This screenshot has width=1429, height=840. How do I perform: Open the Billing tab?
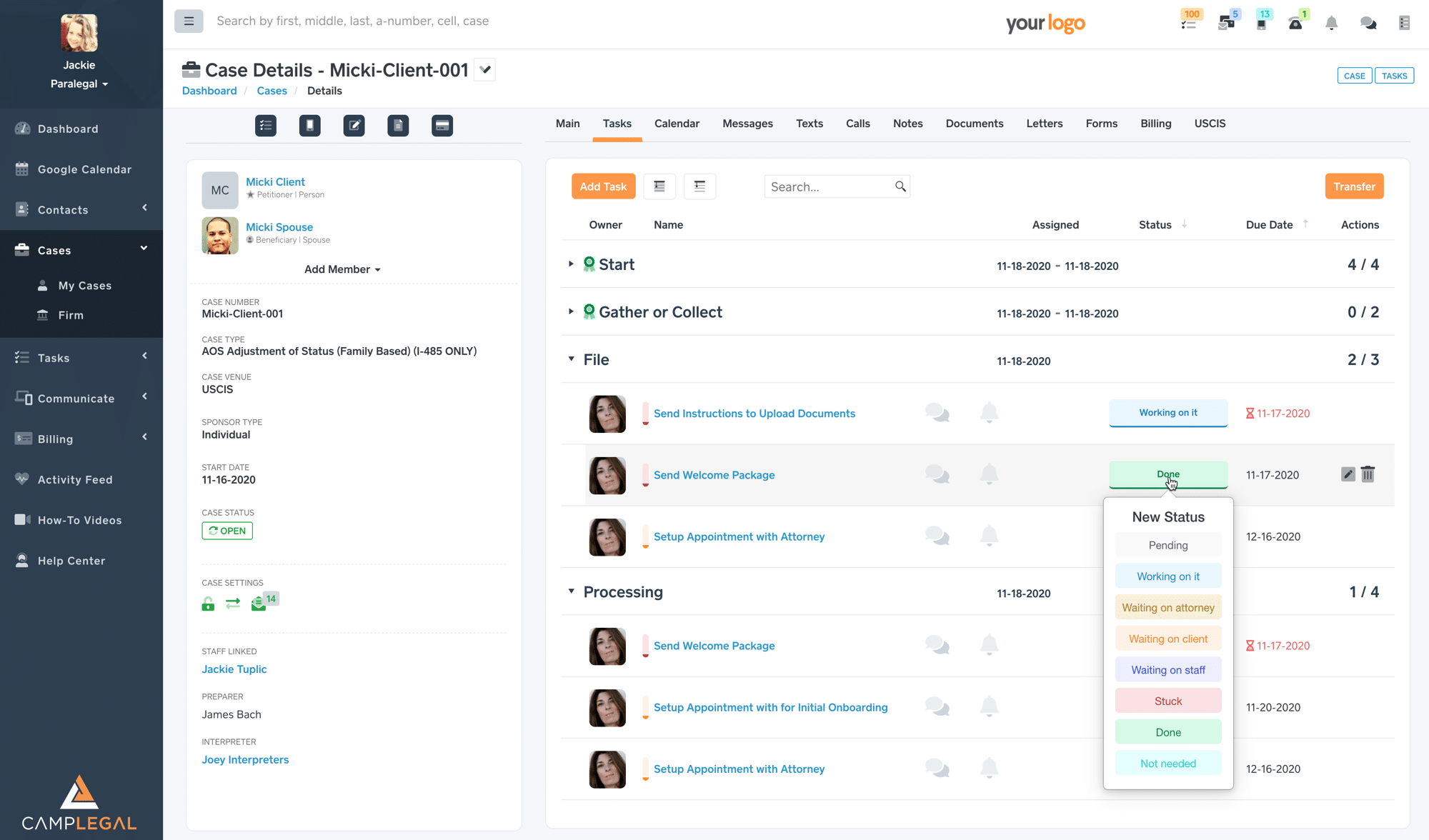1155,124
